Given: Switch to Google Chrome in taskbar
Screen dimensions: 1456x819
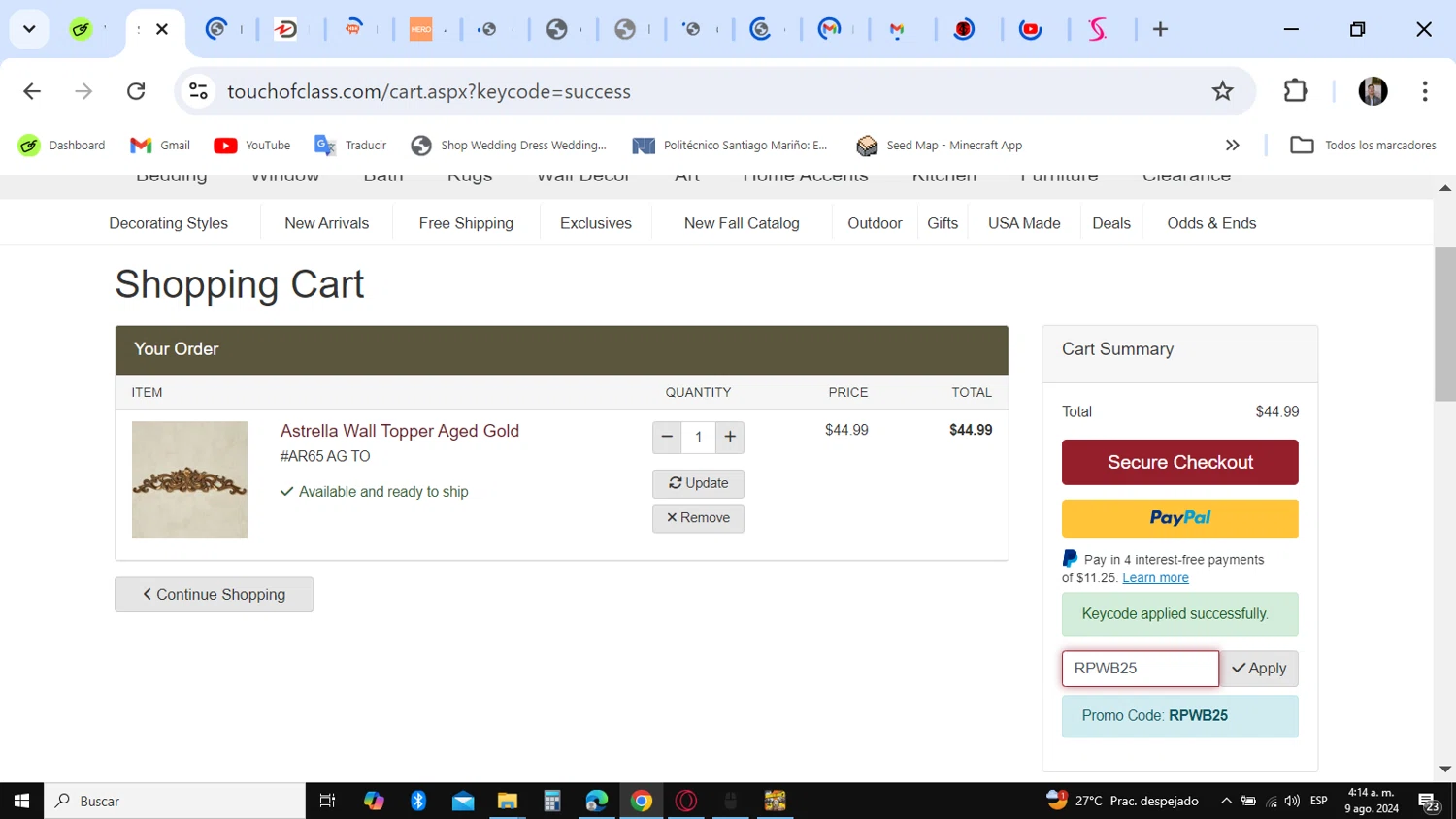Looking at the screenshot, I should [642, 801].
